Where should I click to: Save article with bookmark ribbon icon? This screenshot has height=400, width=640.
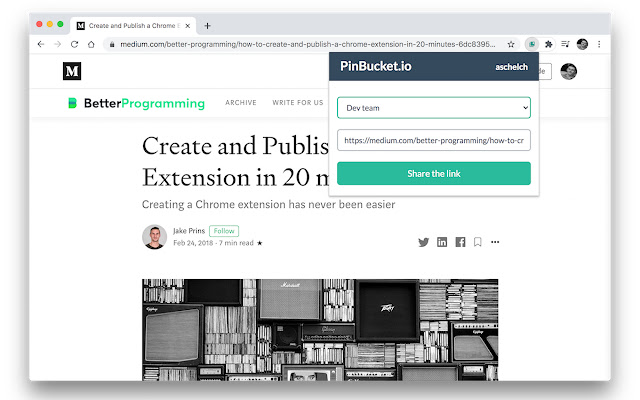click(478, 242)
